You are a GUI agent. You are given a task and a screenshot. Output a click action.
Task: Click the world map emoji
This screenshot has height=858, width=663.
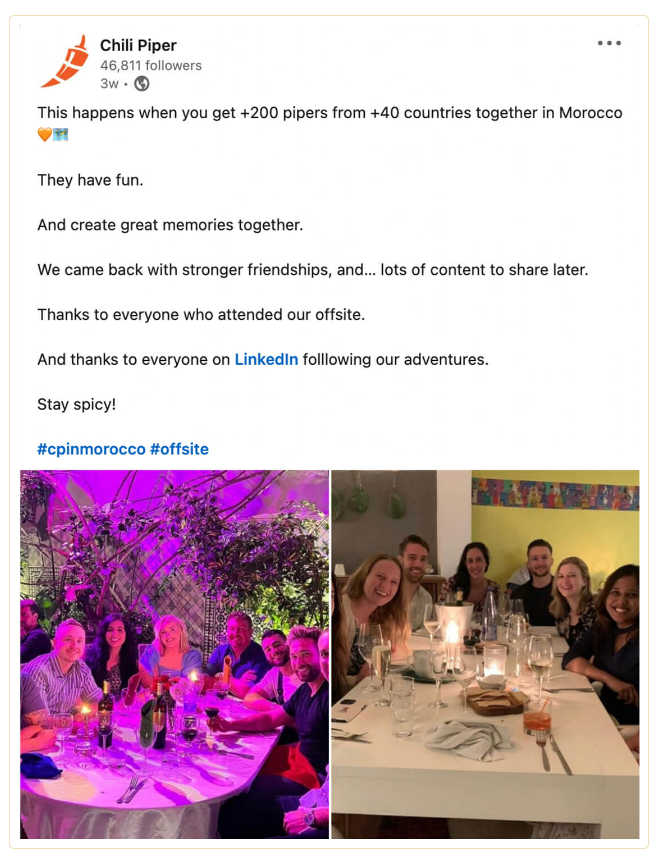(61, 134)
